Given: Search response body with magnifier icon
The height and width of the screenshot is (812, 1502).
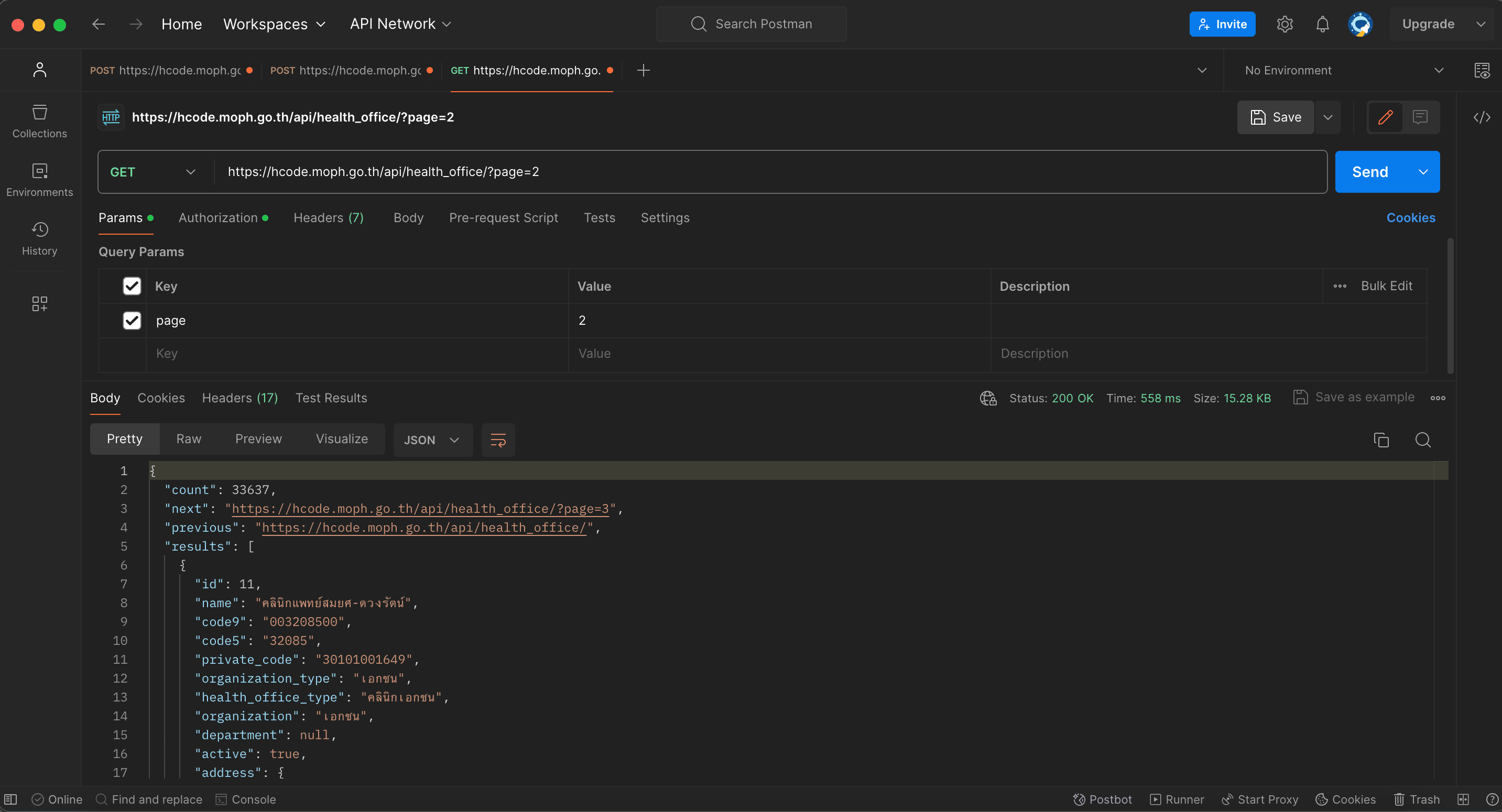Looking at the screenshot, I should [x=1423, y=440].
